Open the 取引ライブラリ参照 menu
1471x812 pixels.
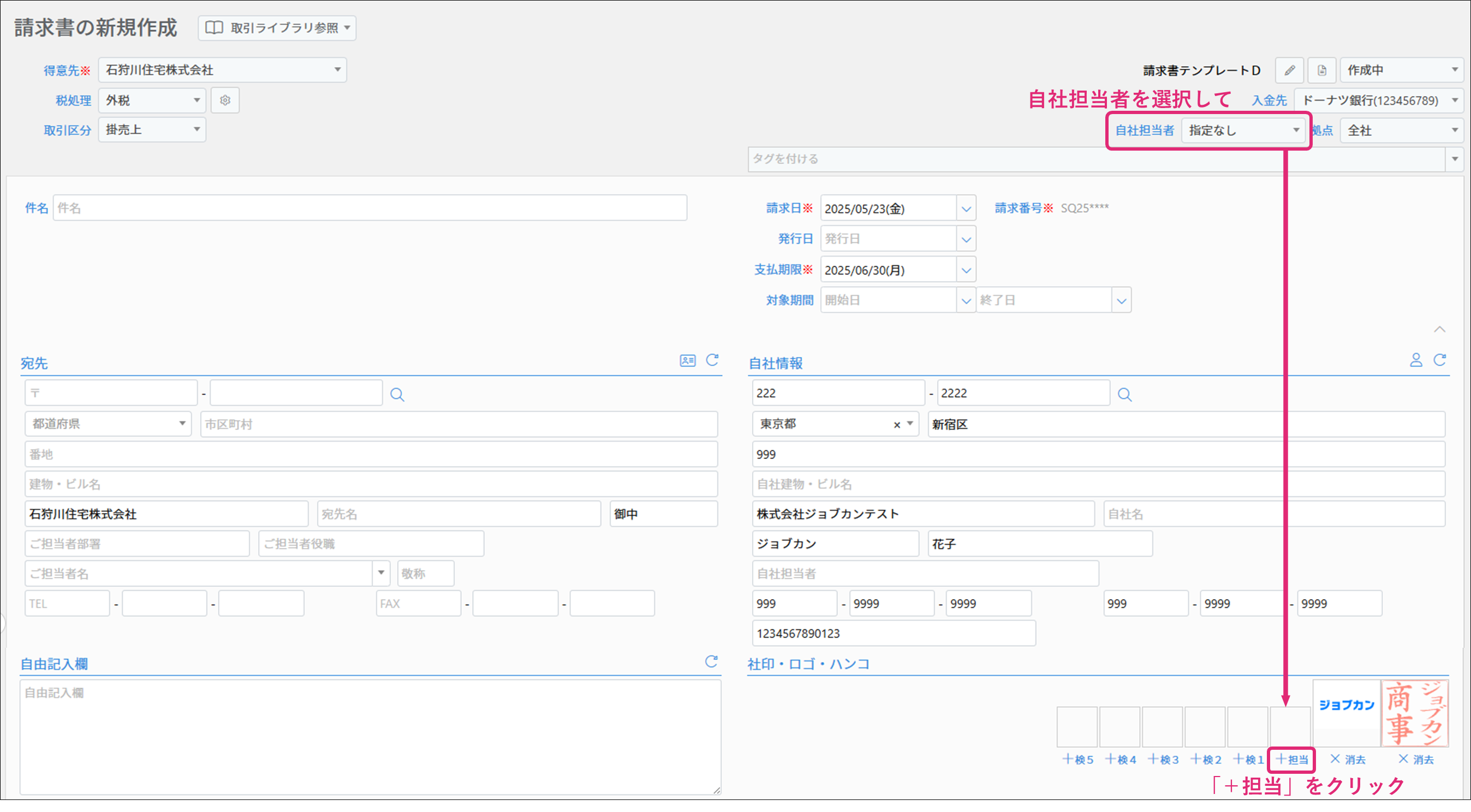point(277,28)
